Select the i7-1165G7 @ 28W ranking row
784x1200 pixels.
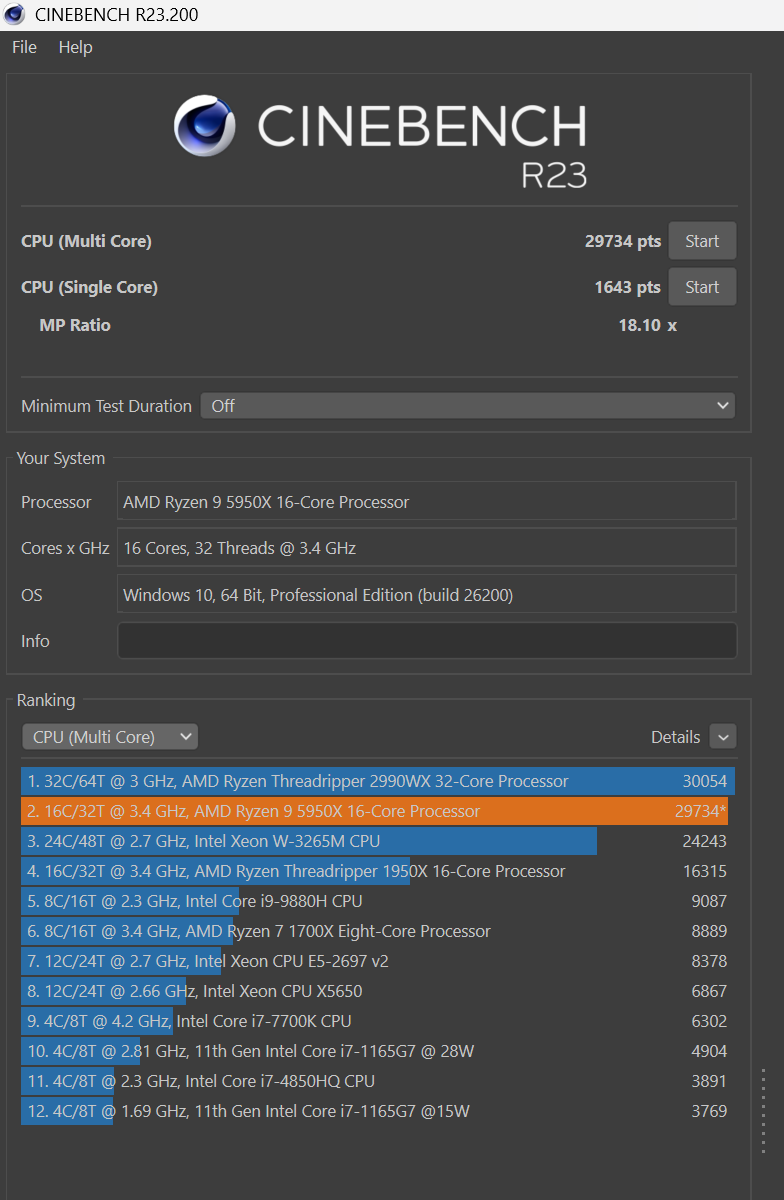[378, 1051]
